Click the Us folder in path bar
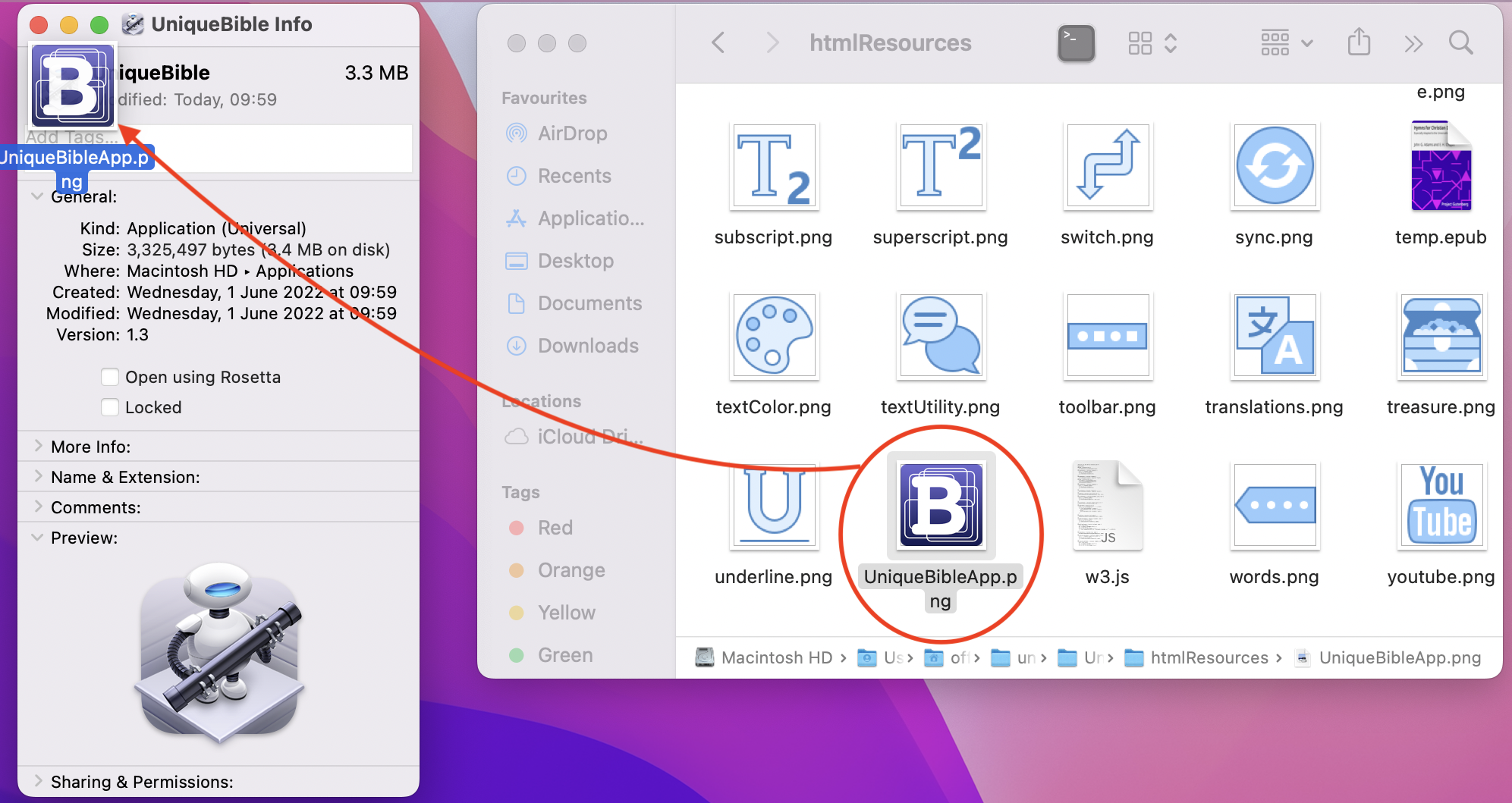The image size is (1512, 803). pos(881,657)
